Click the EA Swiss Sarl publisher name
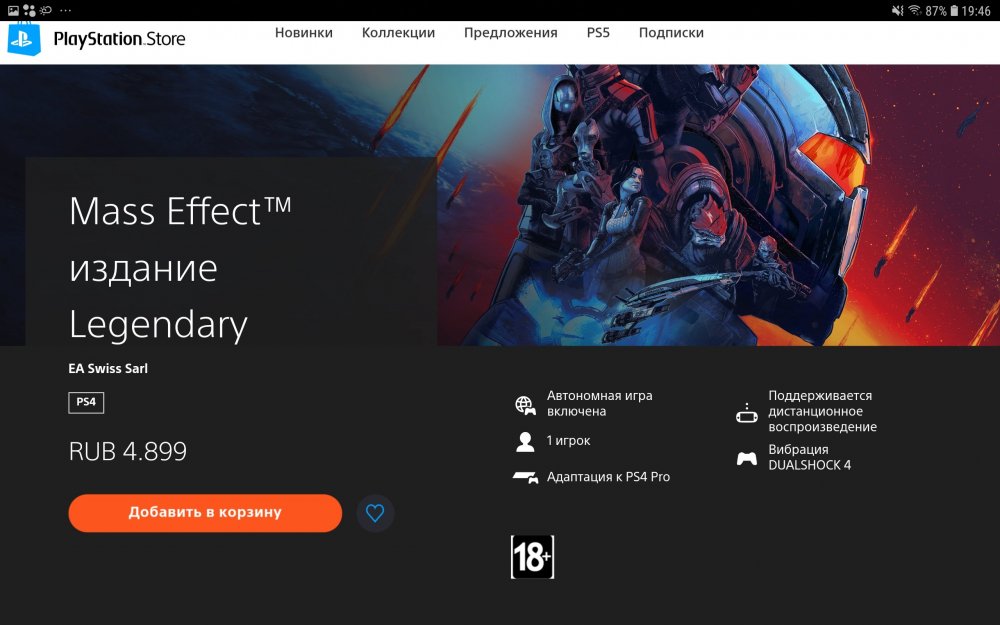1000x625 pixels. point(108,368)
